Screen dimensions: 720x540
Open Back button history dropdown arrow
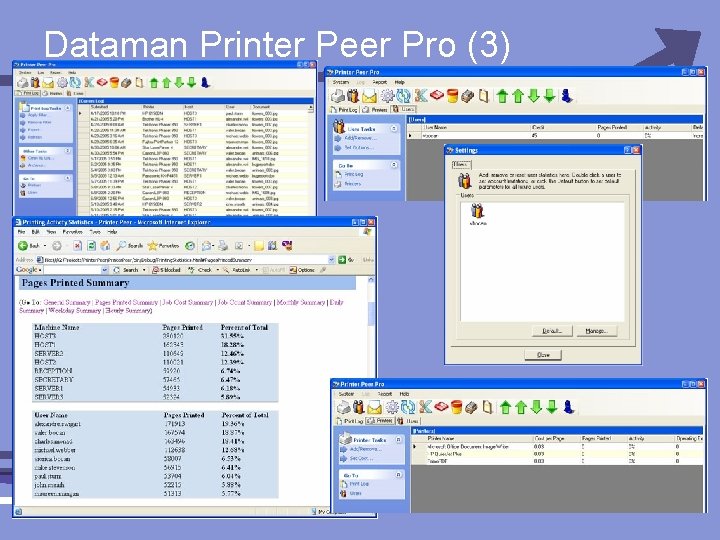click(x=45, y=246)
